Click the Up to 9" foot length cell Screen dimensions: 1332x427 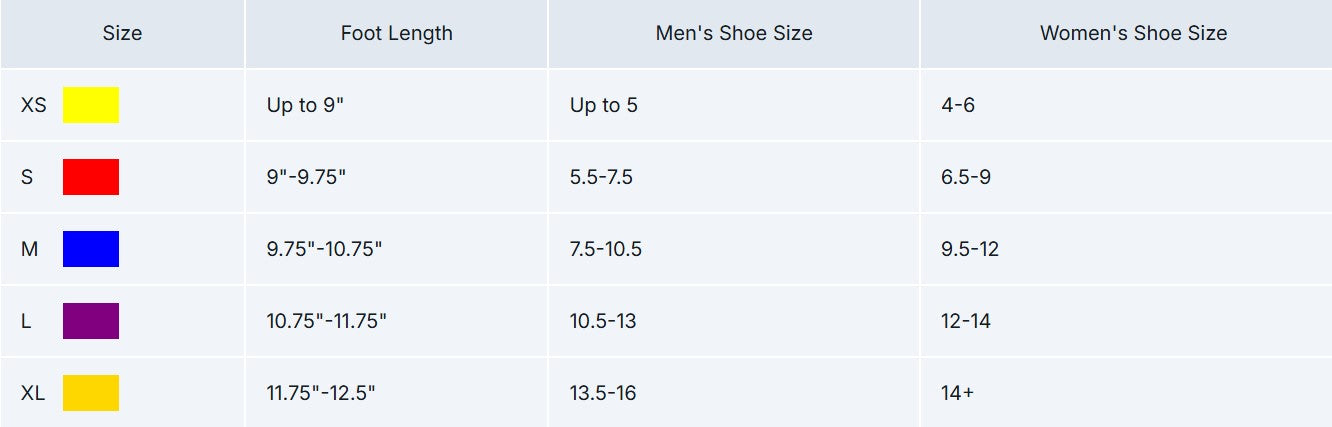305,105
